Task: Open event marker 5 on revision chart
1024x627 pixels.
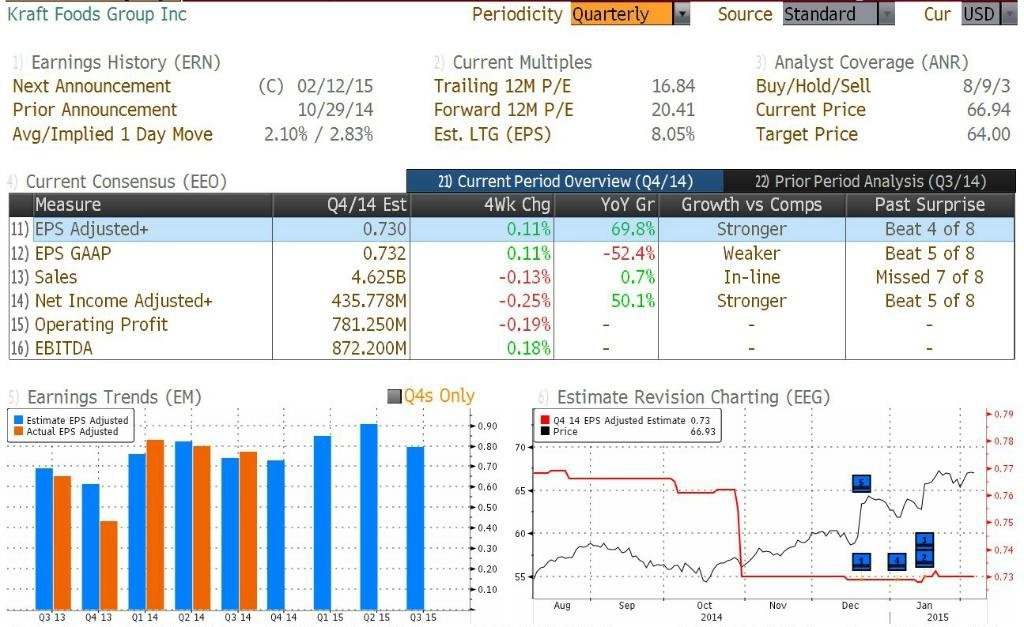Action: click(x=861, y=483)
